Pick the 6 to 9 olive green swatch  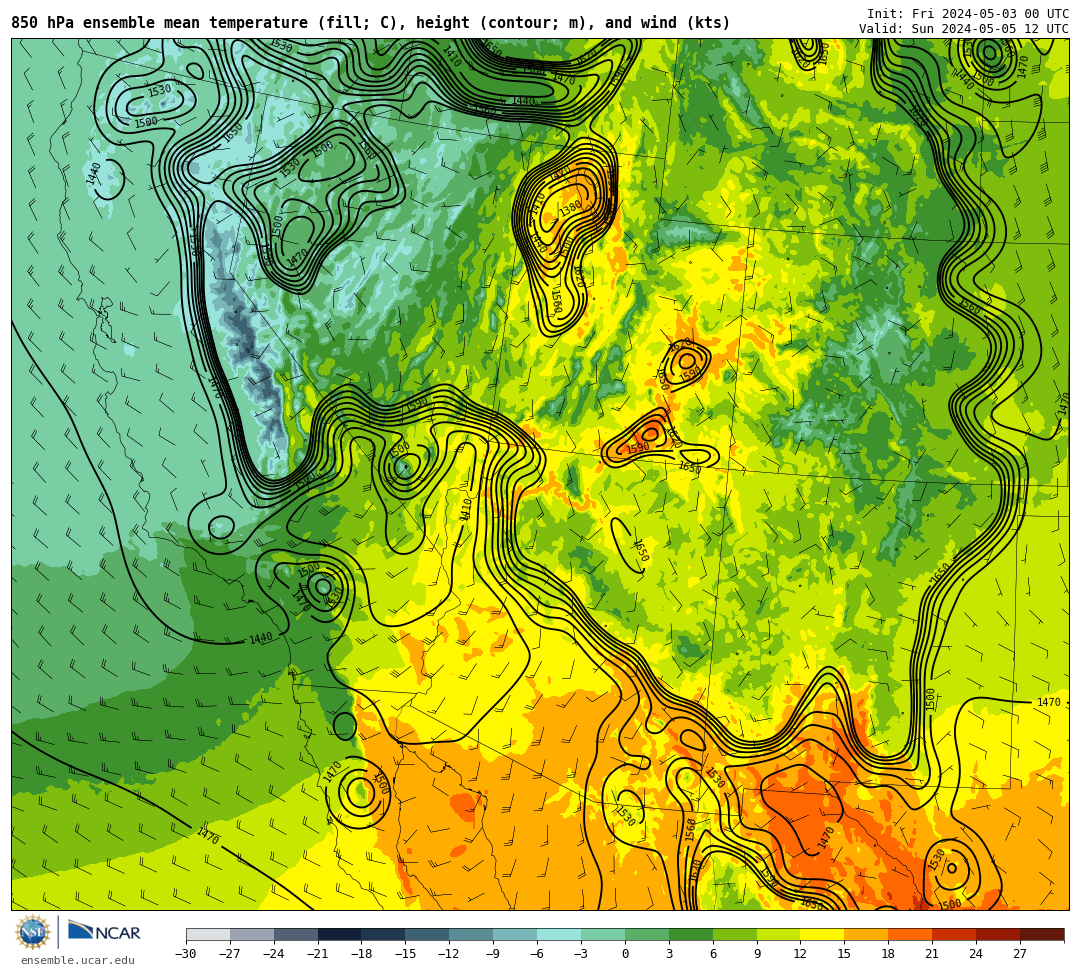(x=735, y=934)
